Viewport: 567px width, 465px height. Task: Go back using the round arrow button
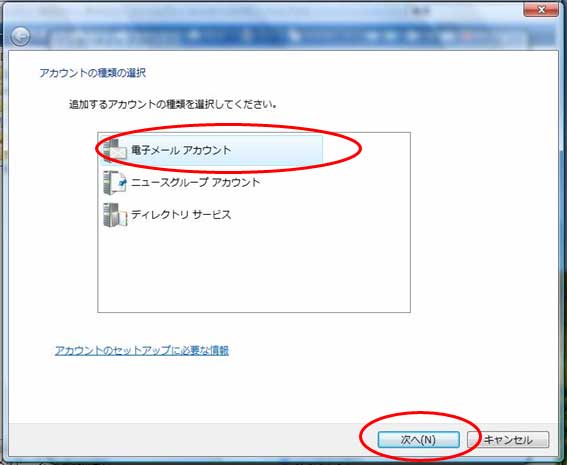coord(20,37)
